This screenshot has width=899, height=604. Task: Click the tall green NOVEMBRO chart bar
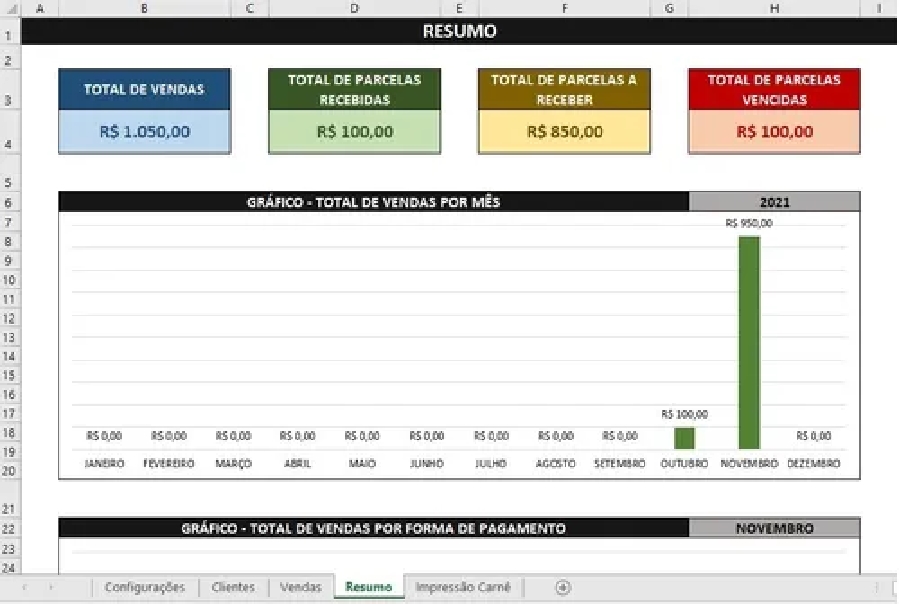749,342
